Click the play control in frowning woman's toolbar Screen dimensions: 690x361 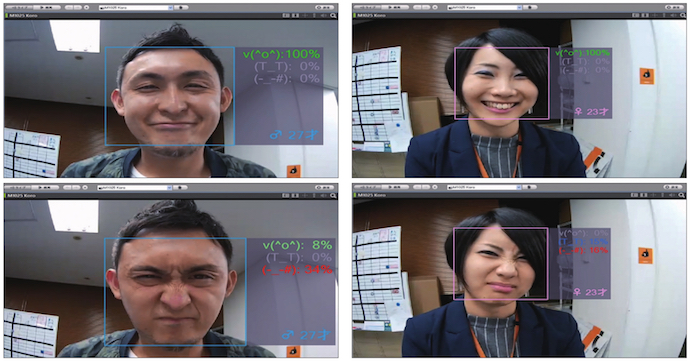pos(395,187)
